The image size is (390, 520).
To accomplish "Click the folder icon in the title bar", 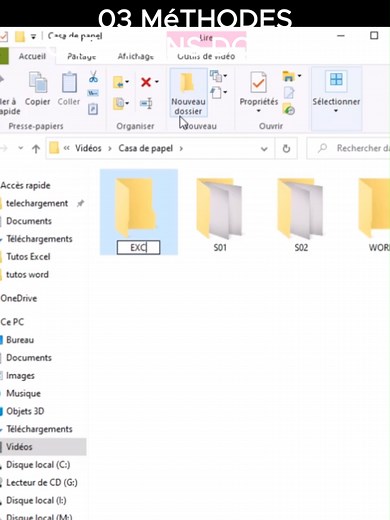I will click(20, 36).
